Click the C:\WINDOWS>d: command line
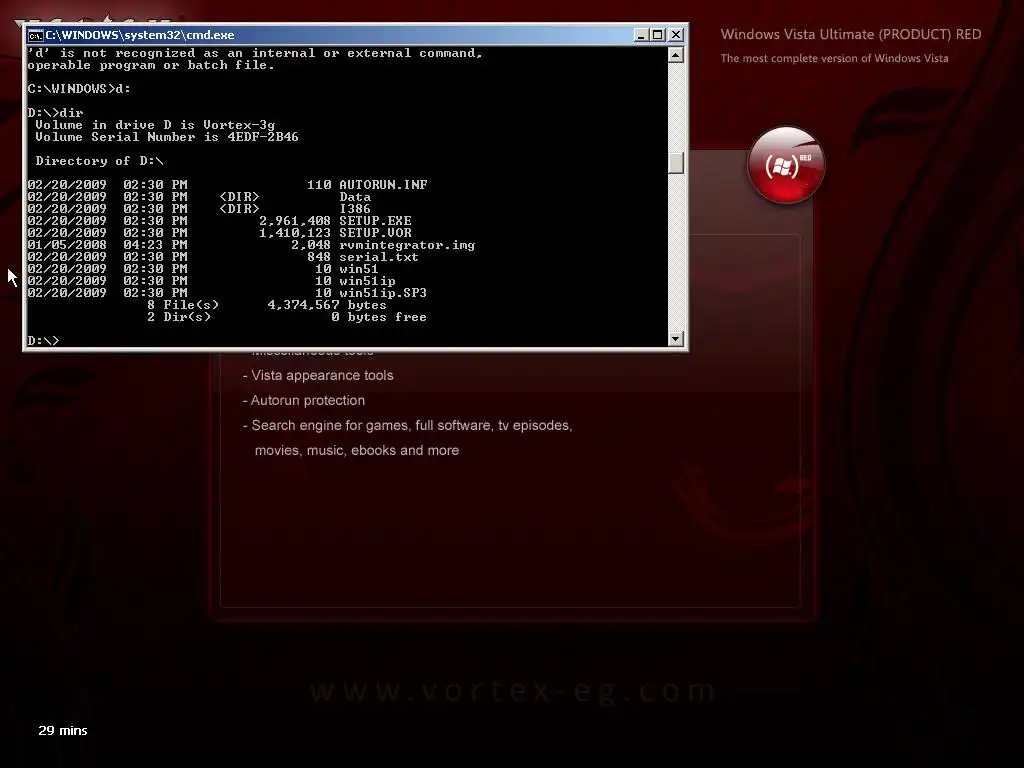The height and width of the screenshot is (768, 1024). 79,89
